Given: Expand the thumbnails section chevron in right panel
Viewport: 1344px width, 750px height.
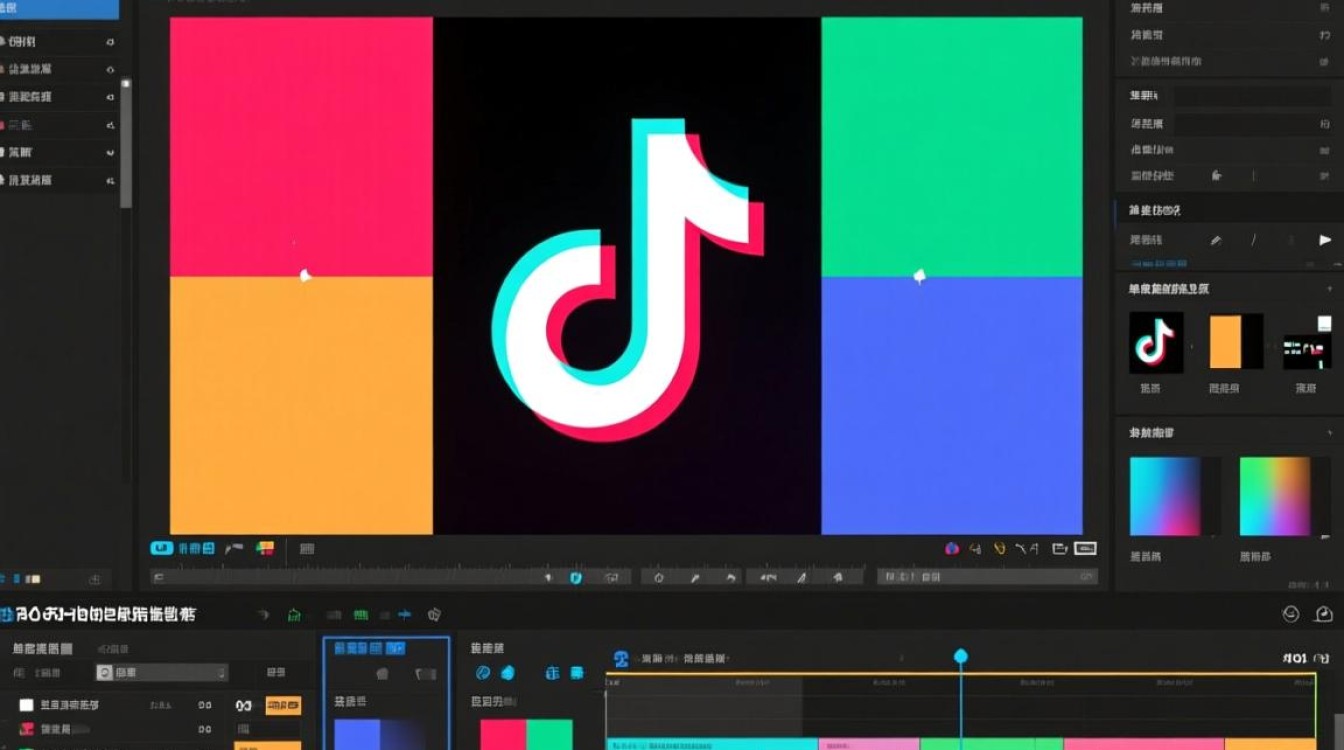Looking at the screenshot, I should [1329, 289].
